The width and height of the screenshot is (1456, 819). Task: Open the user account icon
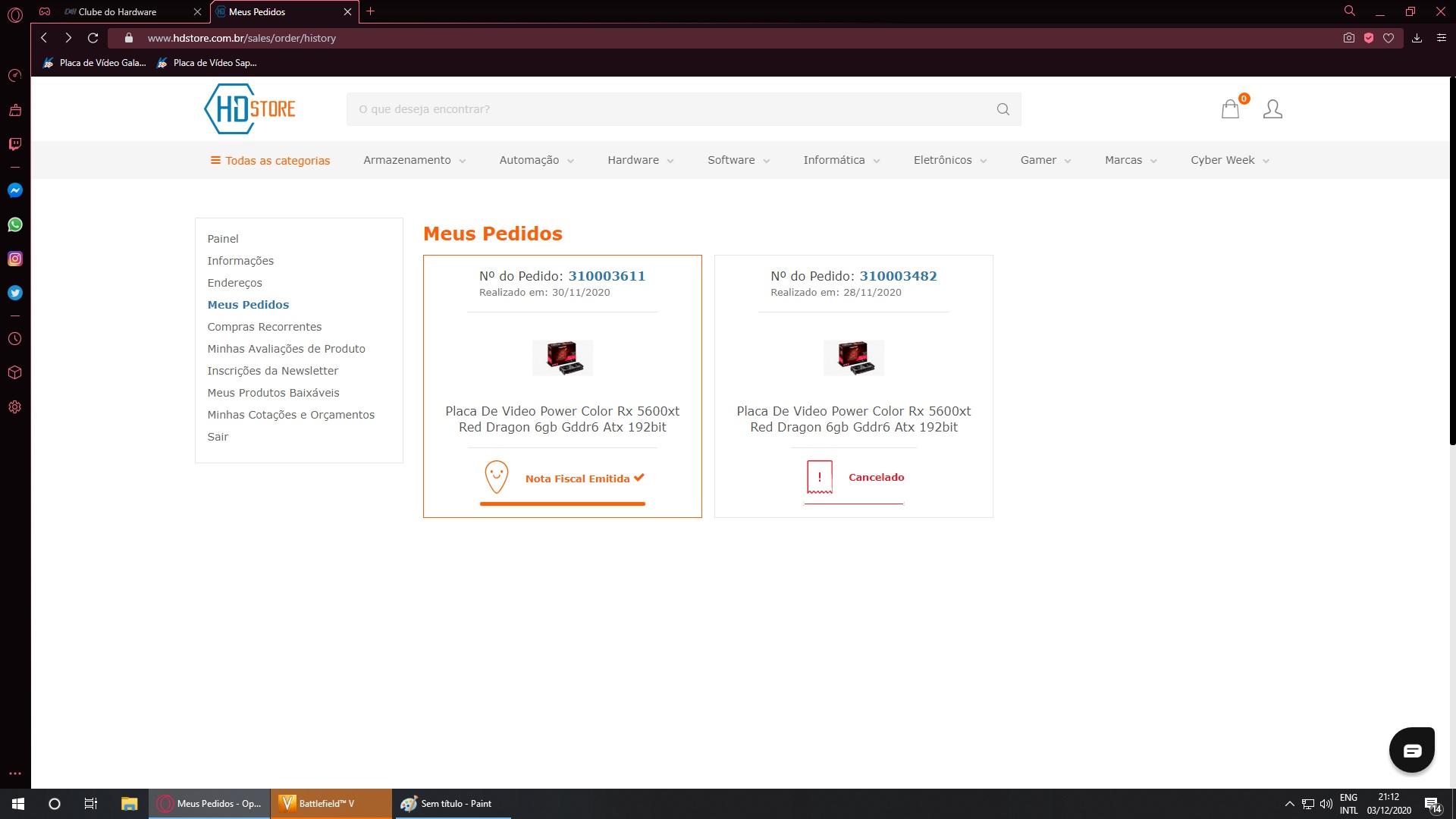pos(1272,109)
